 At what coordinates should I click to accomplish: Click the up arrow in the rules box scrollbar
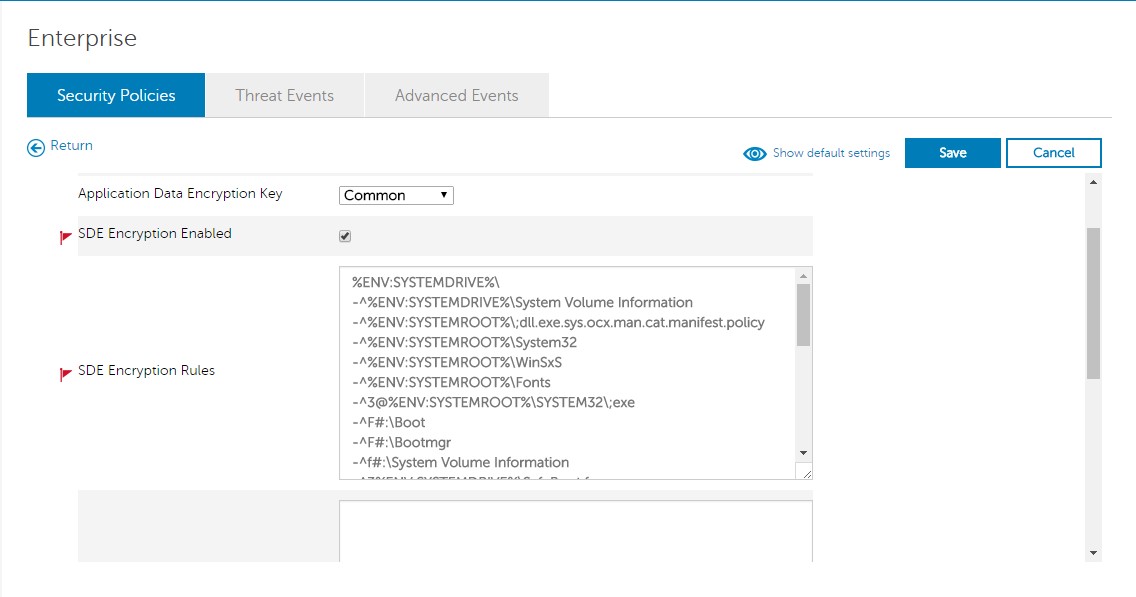point(803,276)
